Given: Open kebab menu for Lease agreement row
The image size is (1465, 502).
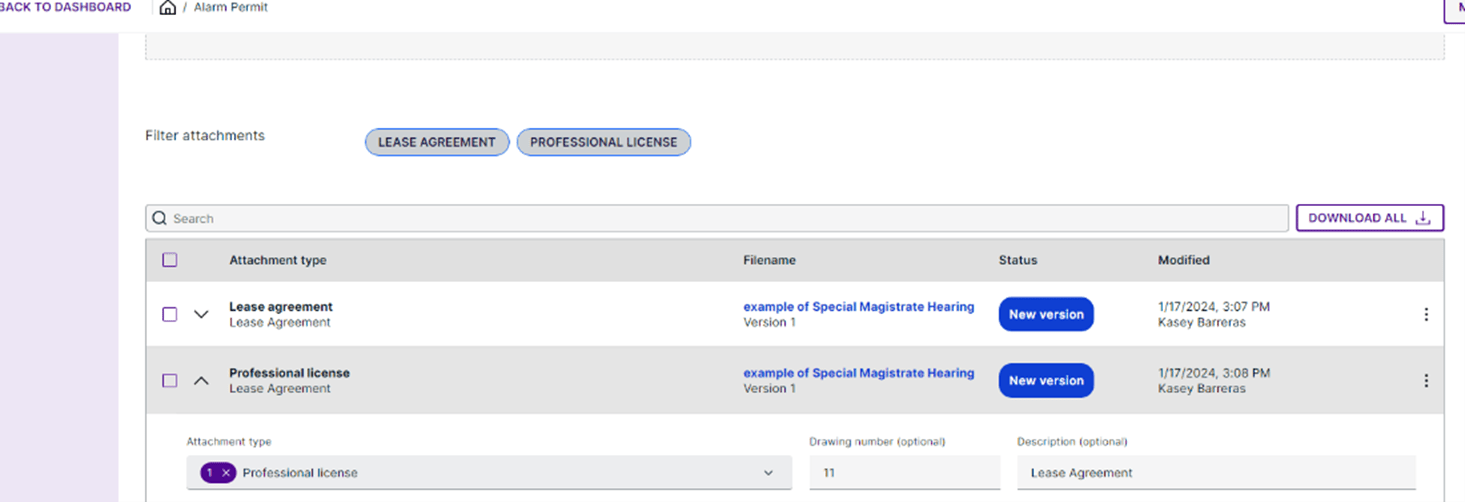Looking at the screenshot, I should (1426, 314).
